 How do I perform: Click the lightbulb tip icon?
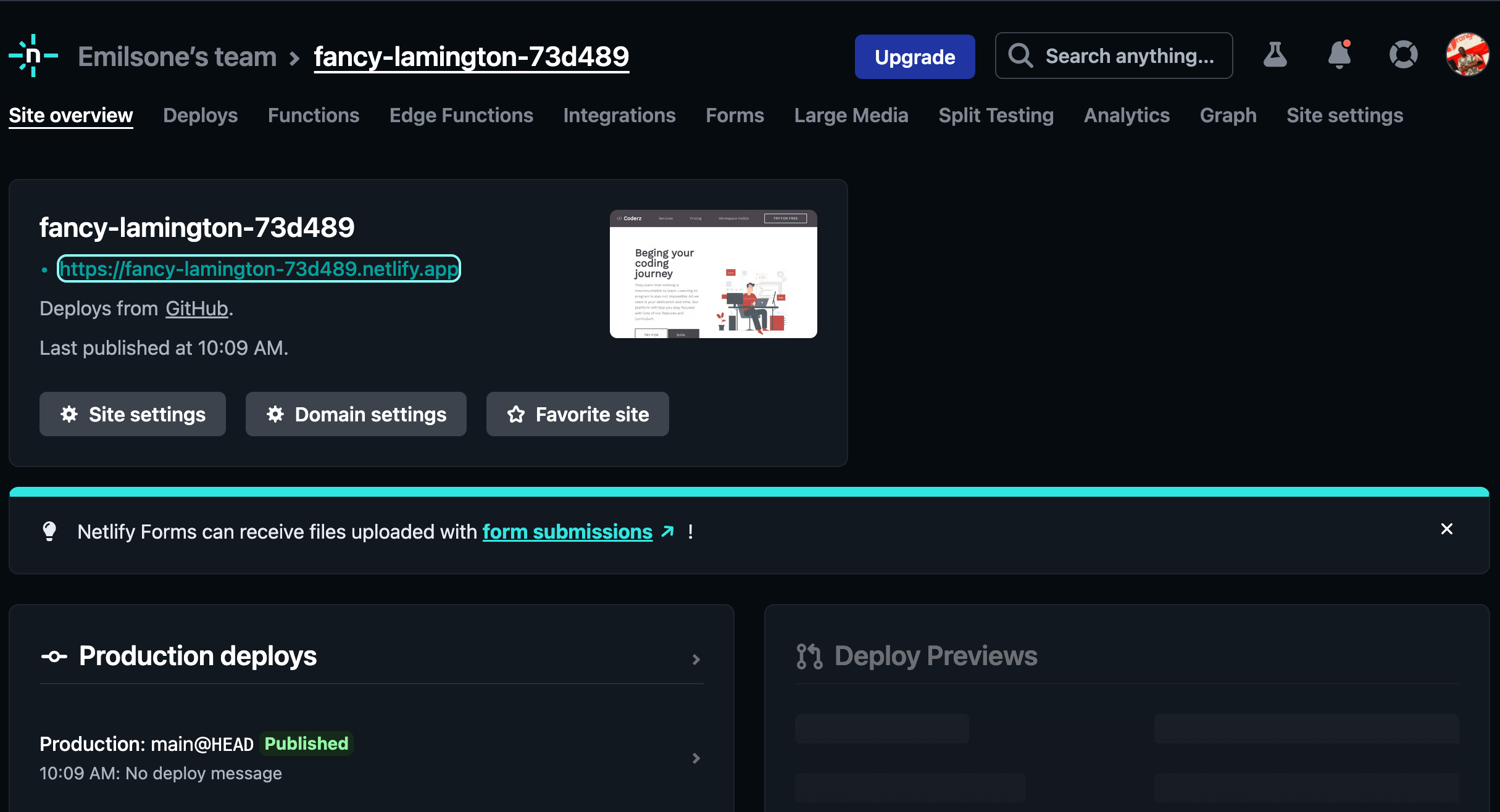49,531
